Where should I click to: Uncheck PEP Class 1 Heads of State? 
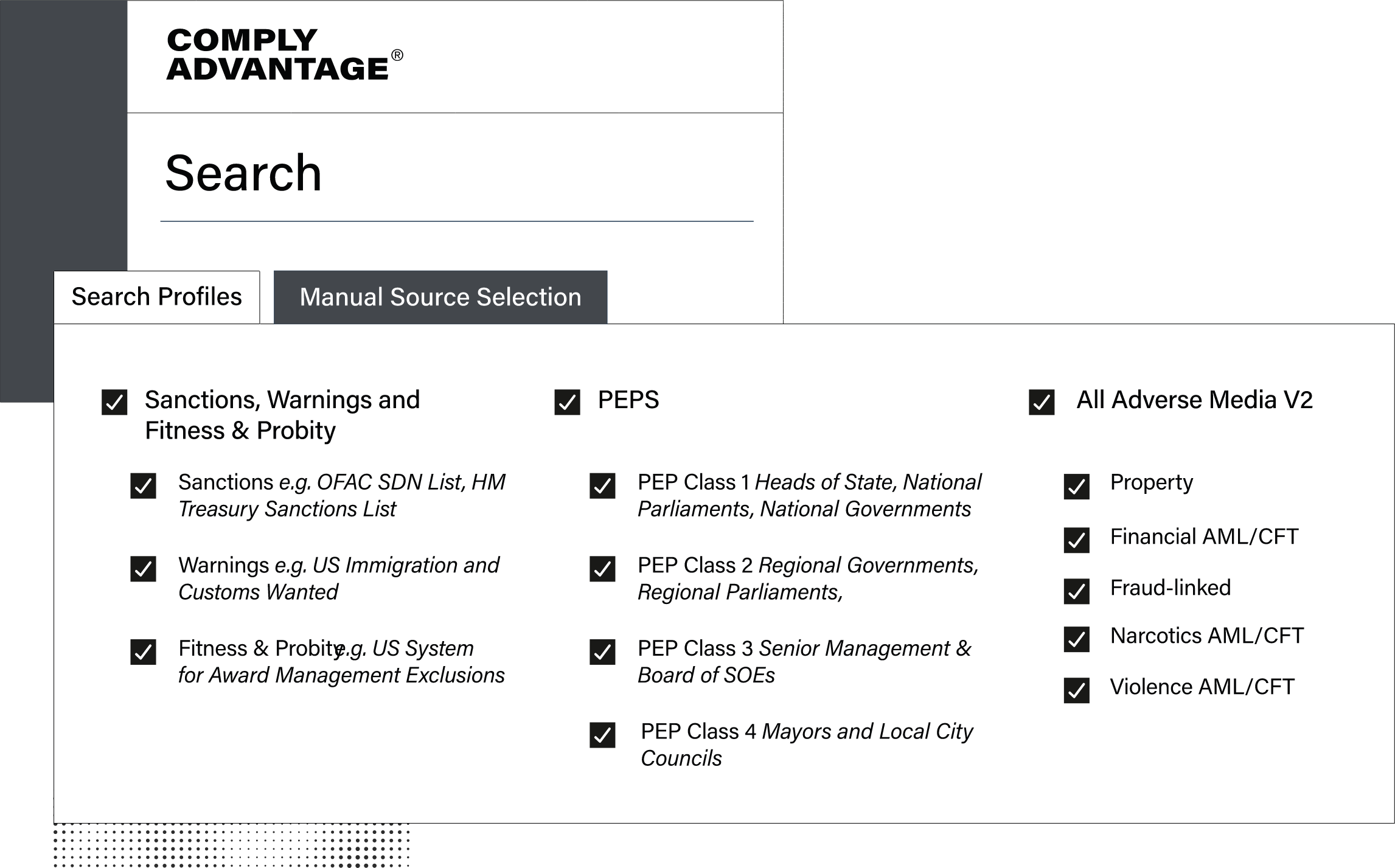pyautogui.click(x=602, y=486)
